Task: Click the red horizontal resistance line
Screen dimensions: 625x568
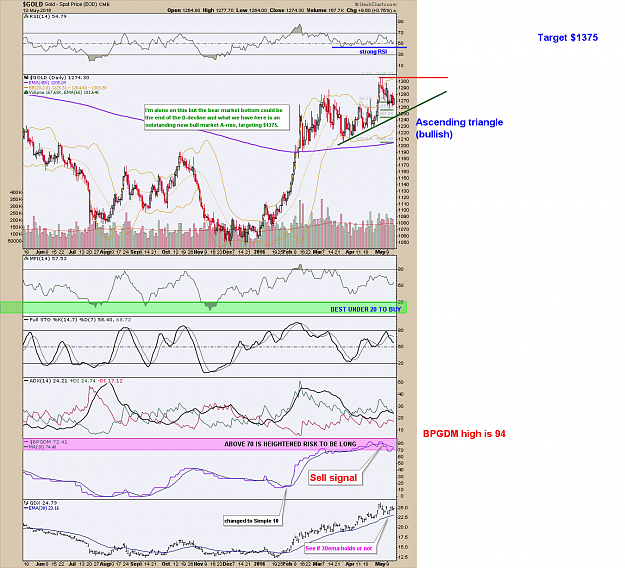Action: click(413, 78)
